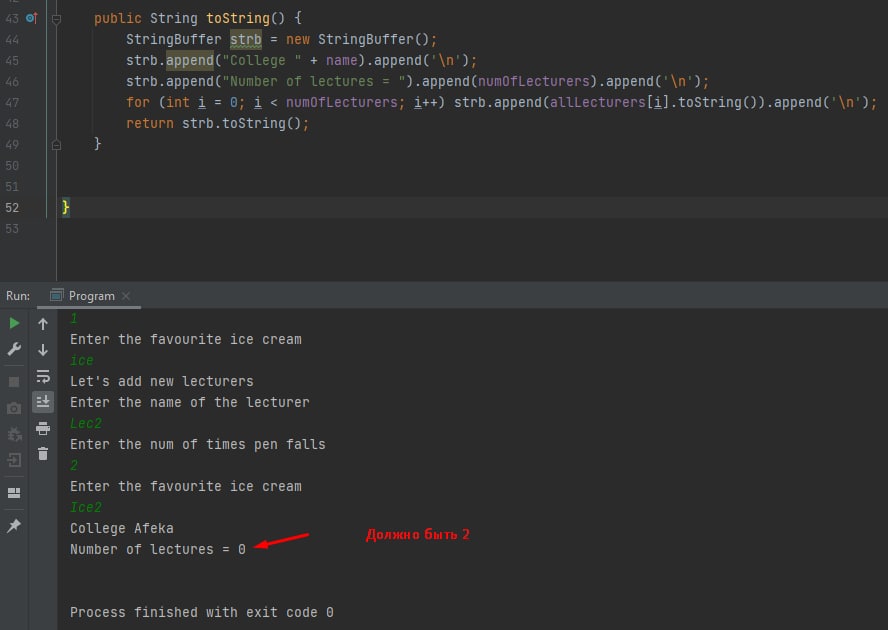This screenshot has height=630, width=888.
Task: Click the bug icon in Run toolbar
Action: pyautogui.click(x=14, y=435)
